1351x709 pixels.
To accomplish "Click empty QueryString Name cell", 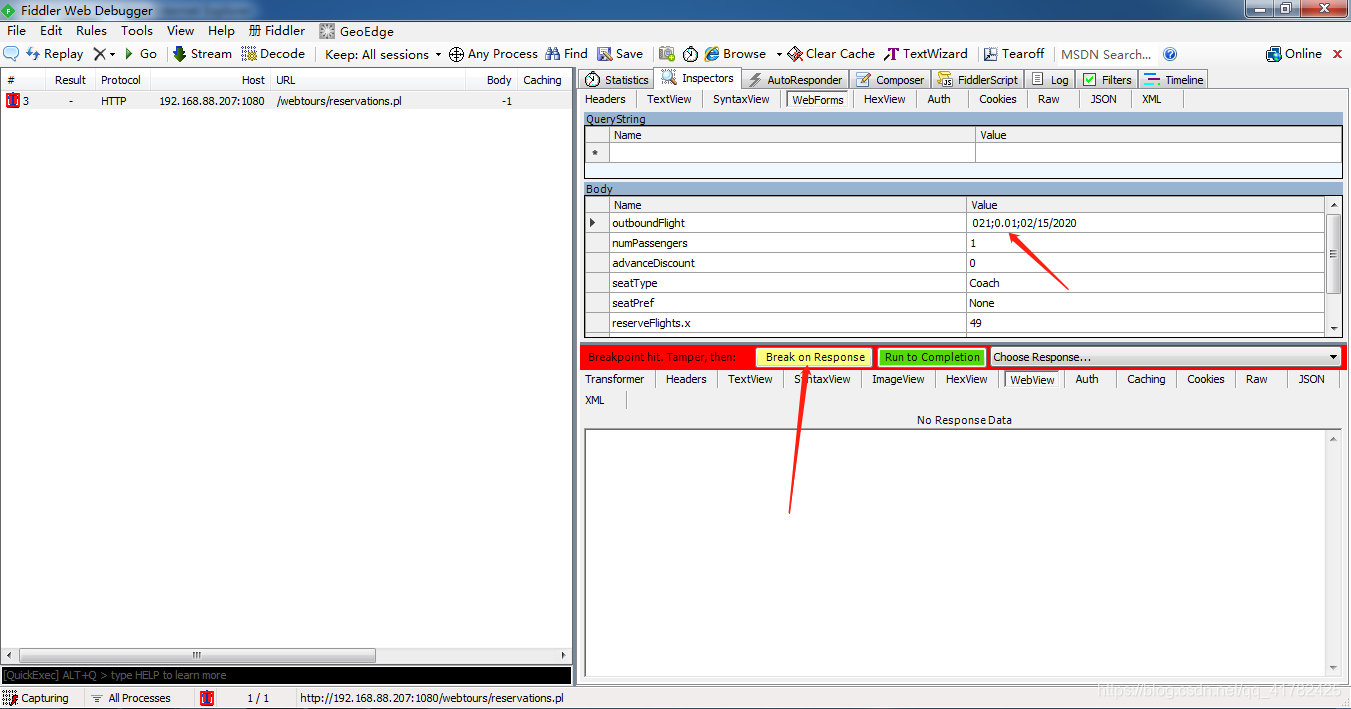I will [792, 153].
